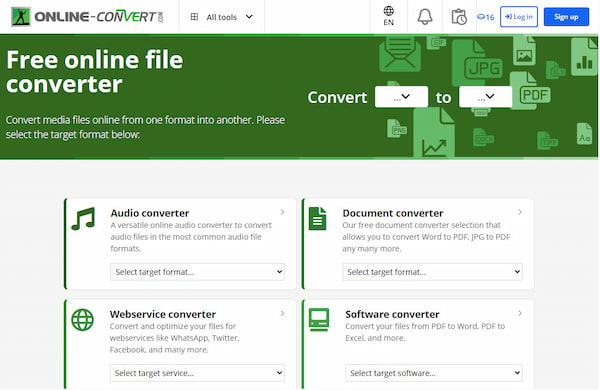Open the Audio converter heading link
The height and width of the screenshot is (390, 600).
(150, 213)
